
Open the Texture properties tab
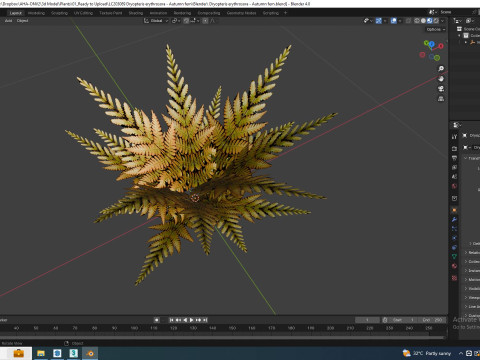point(454,278)
